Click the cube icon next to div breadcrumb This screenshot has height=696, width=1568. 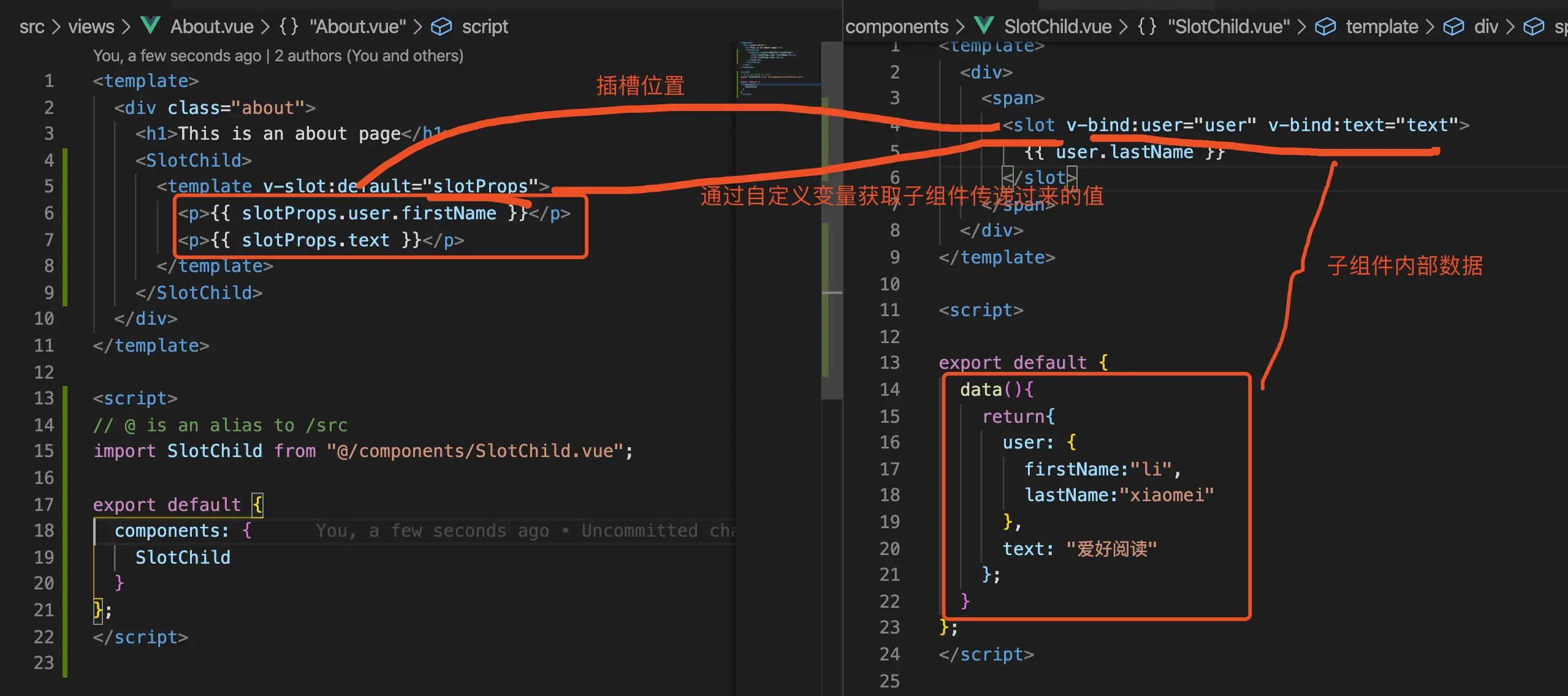pyautogui.click(x=1453, y=26)
